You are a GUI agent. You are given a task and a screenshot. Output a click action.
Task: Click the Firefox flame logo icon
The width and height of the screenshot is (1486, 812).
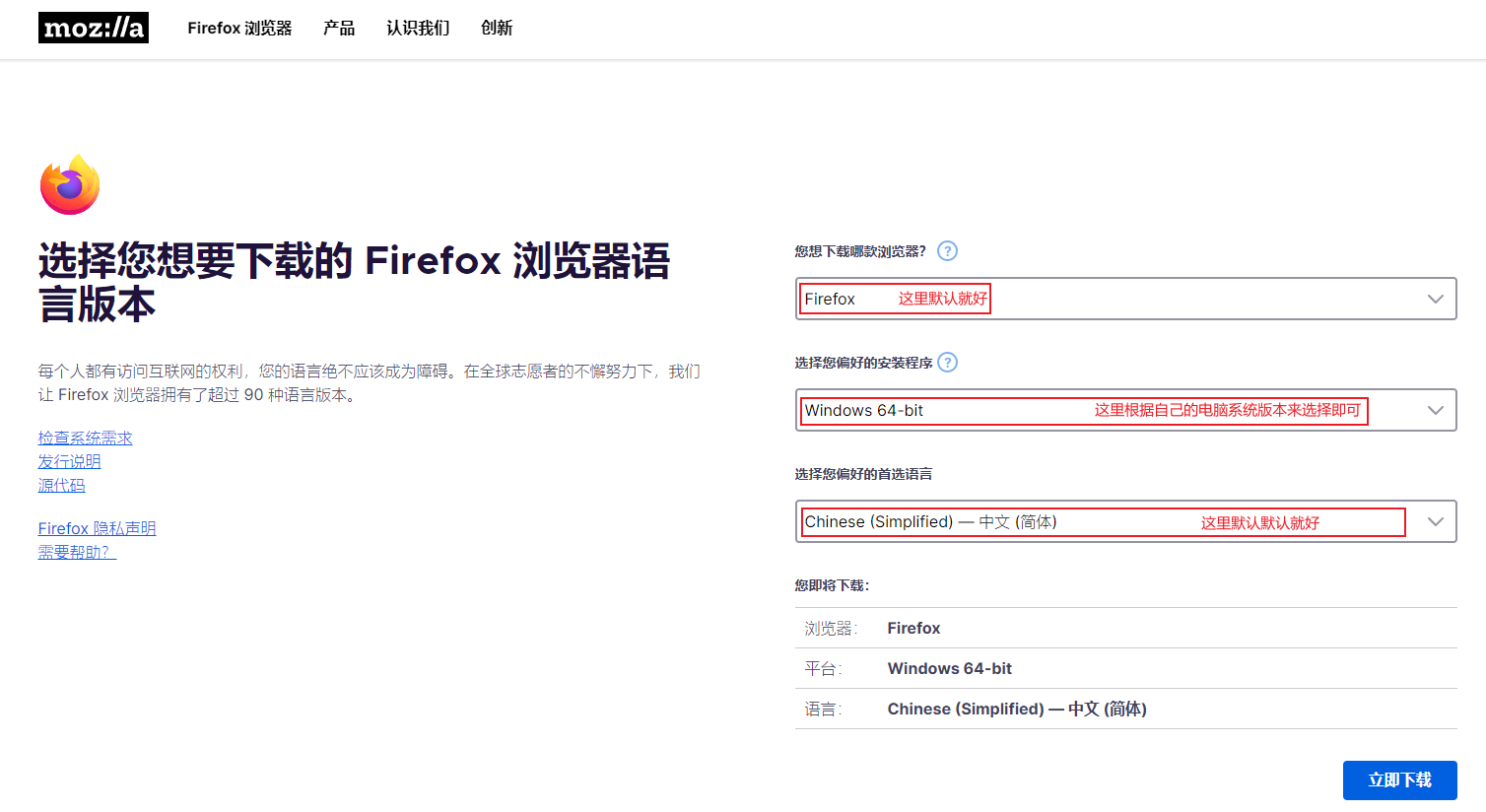pyautogui.click(x=70, y=184)
